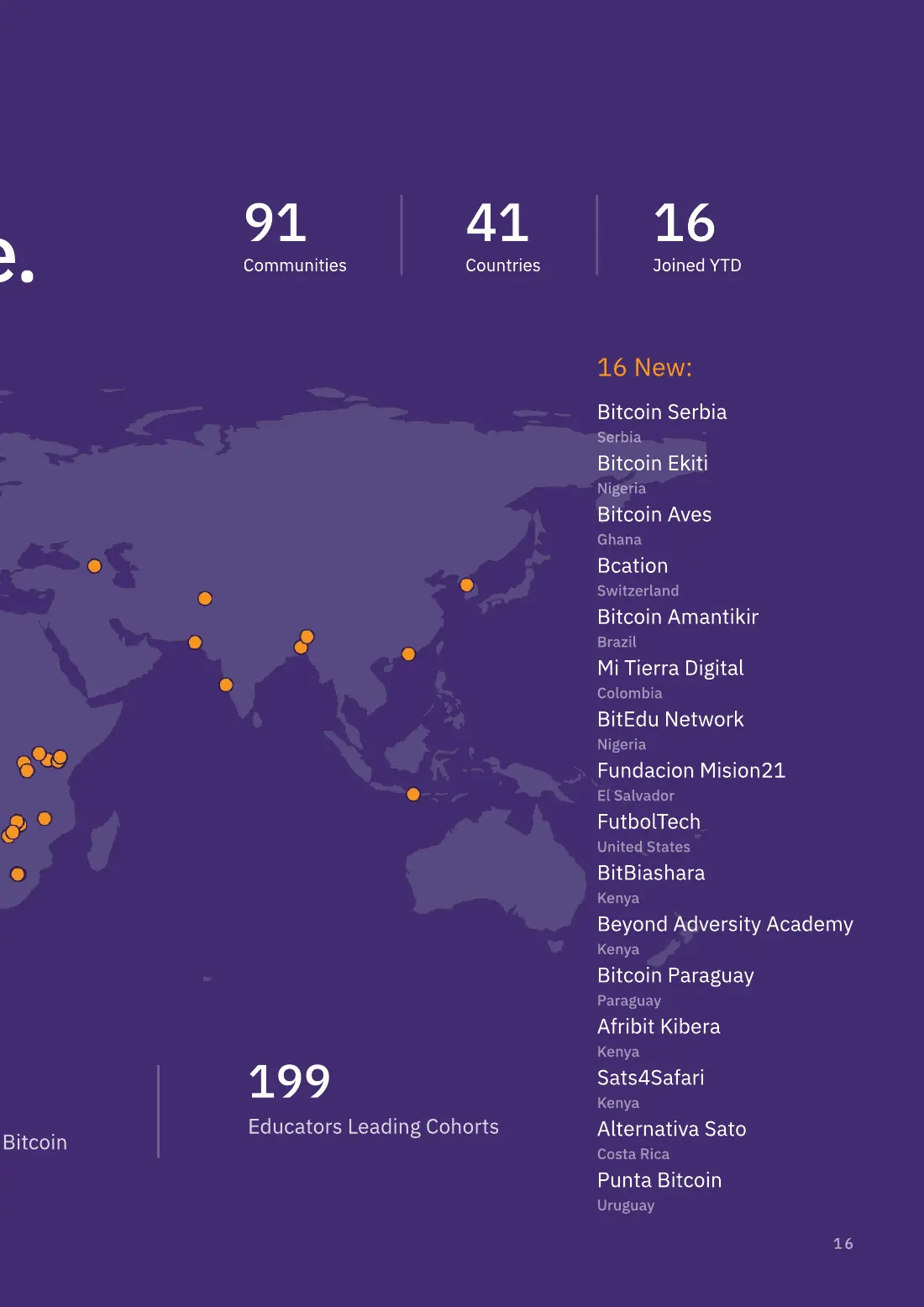Select the "Countries" label

click(503, 265)
